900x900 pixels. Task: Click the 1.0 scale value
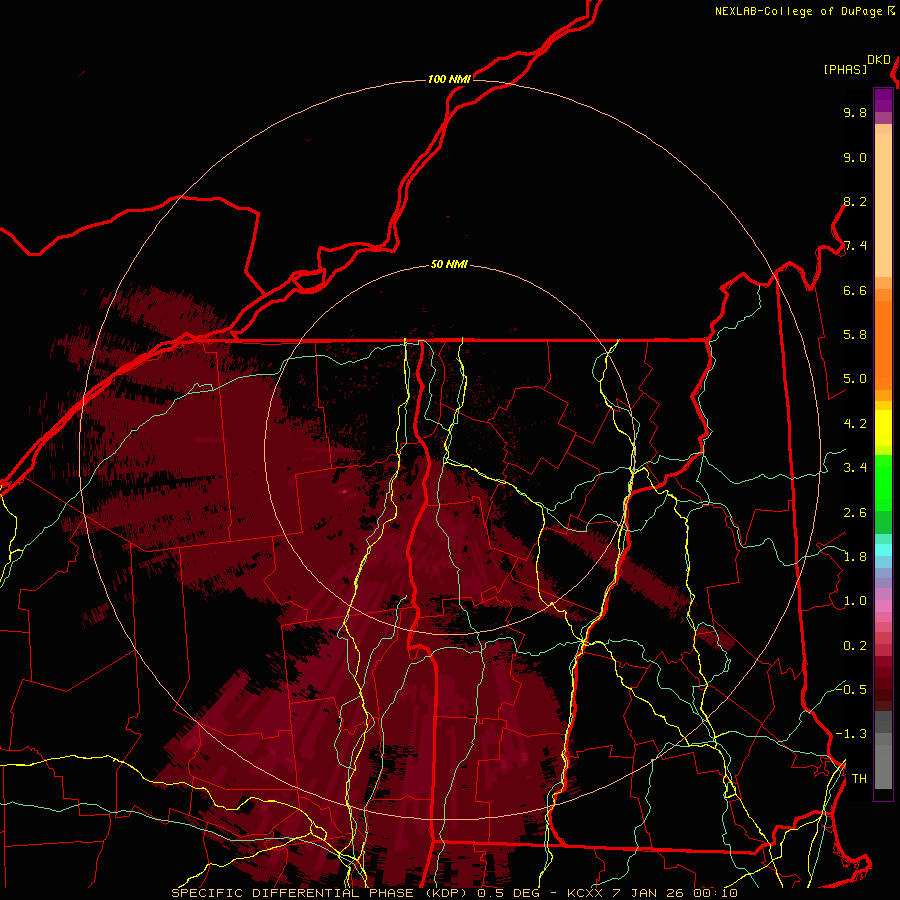[855, 601]
